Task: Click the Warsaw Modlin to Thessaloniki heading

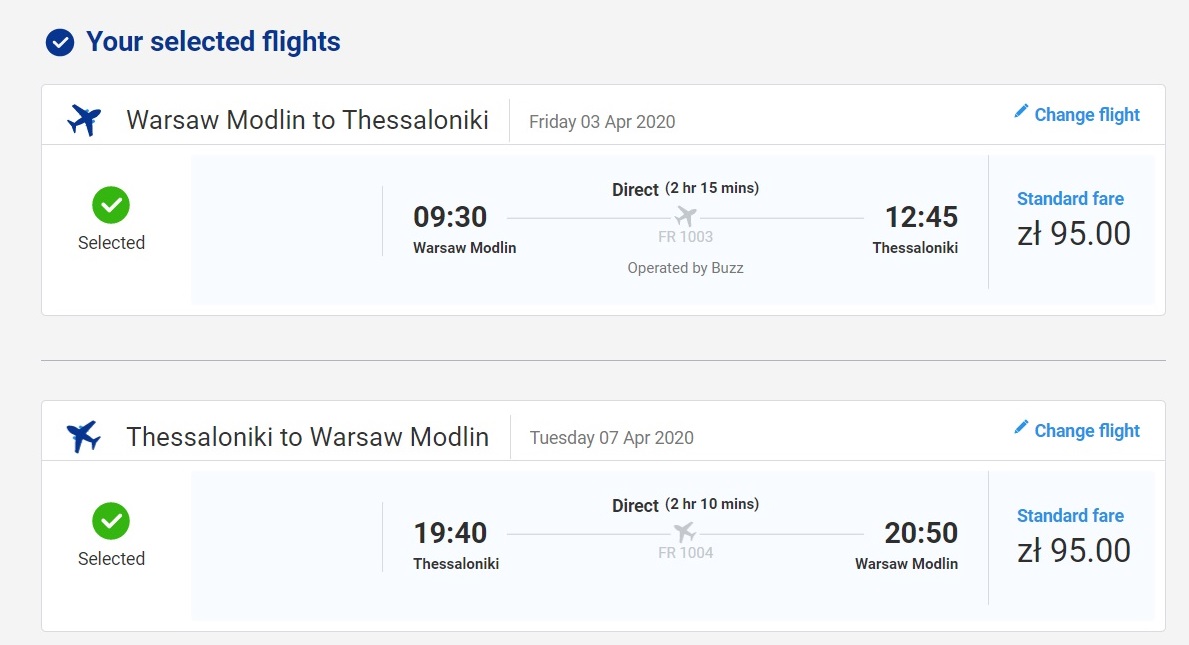Action: (x=307, y=120)
